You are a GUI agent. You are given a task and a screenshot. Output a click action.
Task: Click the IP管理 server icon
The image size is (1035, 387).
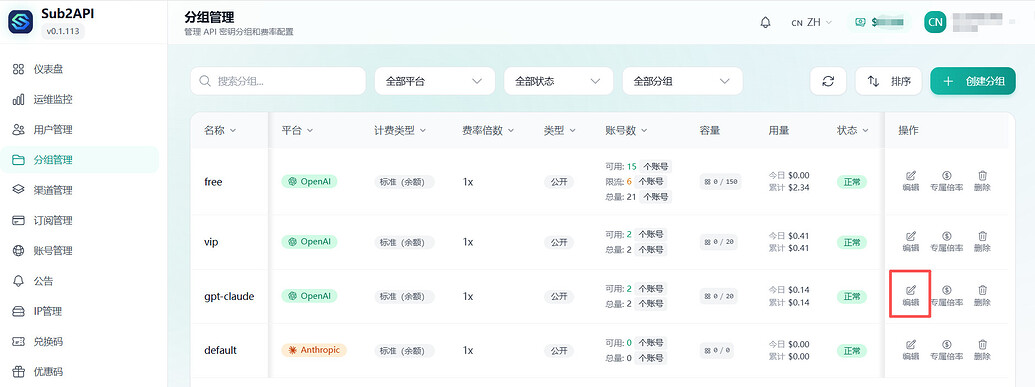[18, 311]
